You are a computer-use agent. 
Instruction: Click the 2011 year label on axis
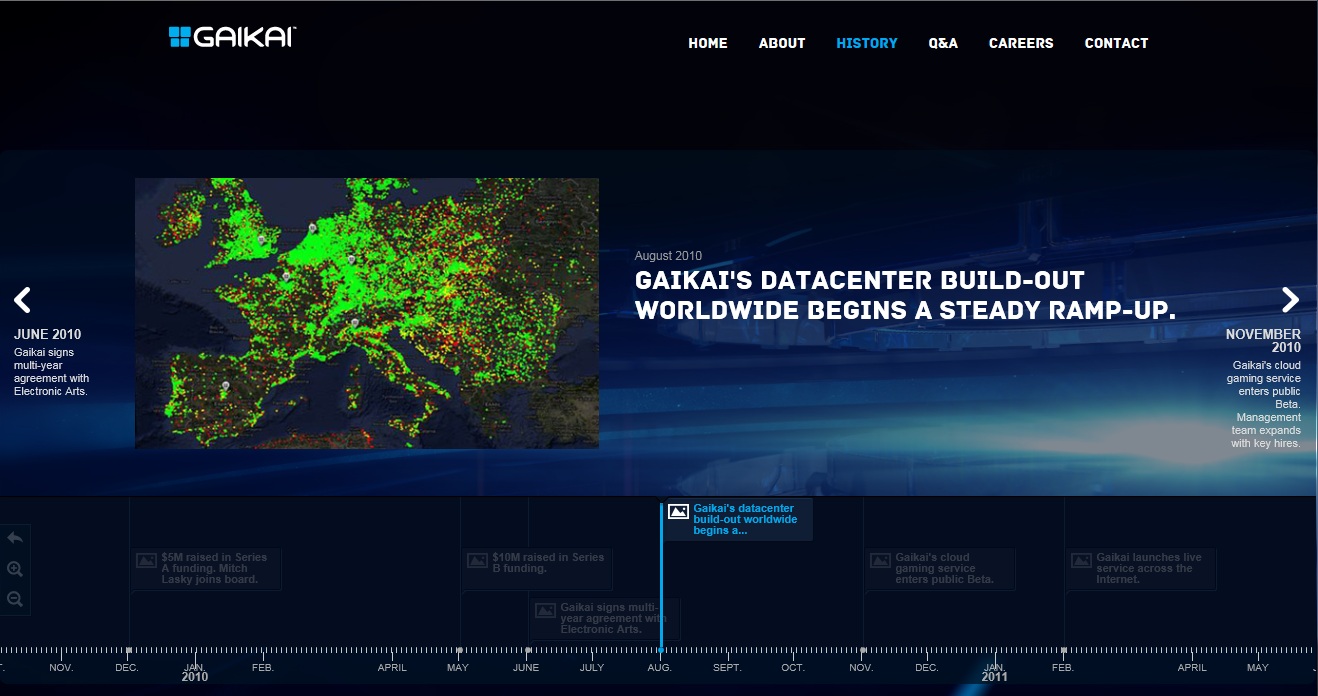click(995, 677)
